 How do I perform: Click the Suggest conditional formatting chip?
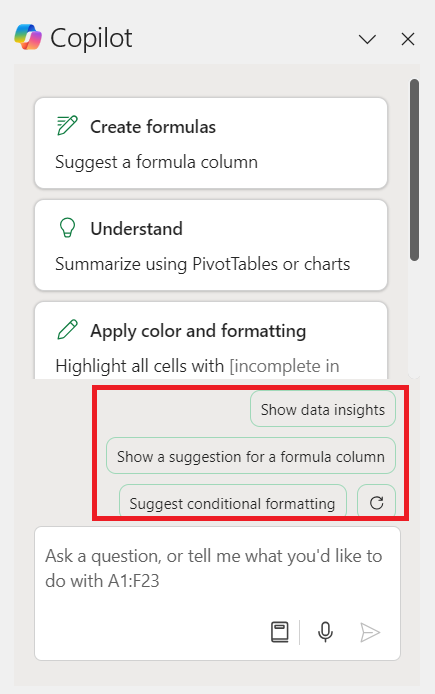(233, 503)
